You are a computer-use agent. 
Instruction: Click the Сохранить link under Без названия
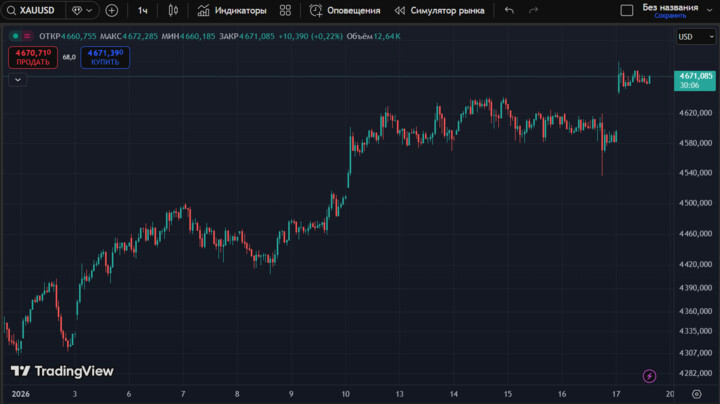pyautogui.click(x=670, y=16)
